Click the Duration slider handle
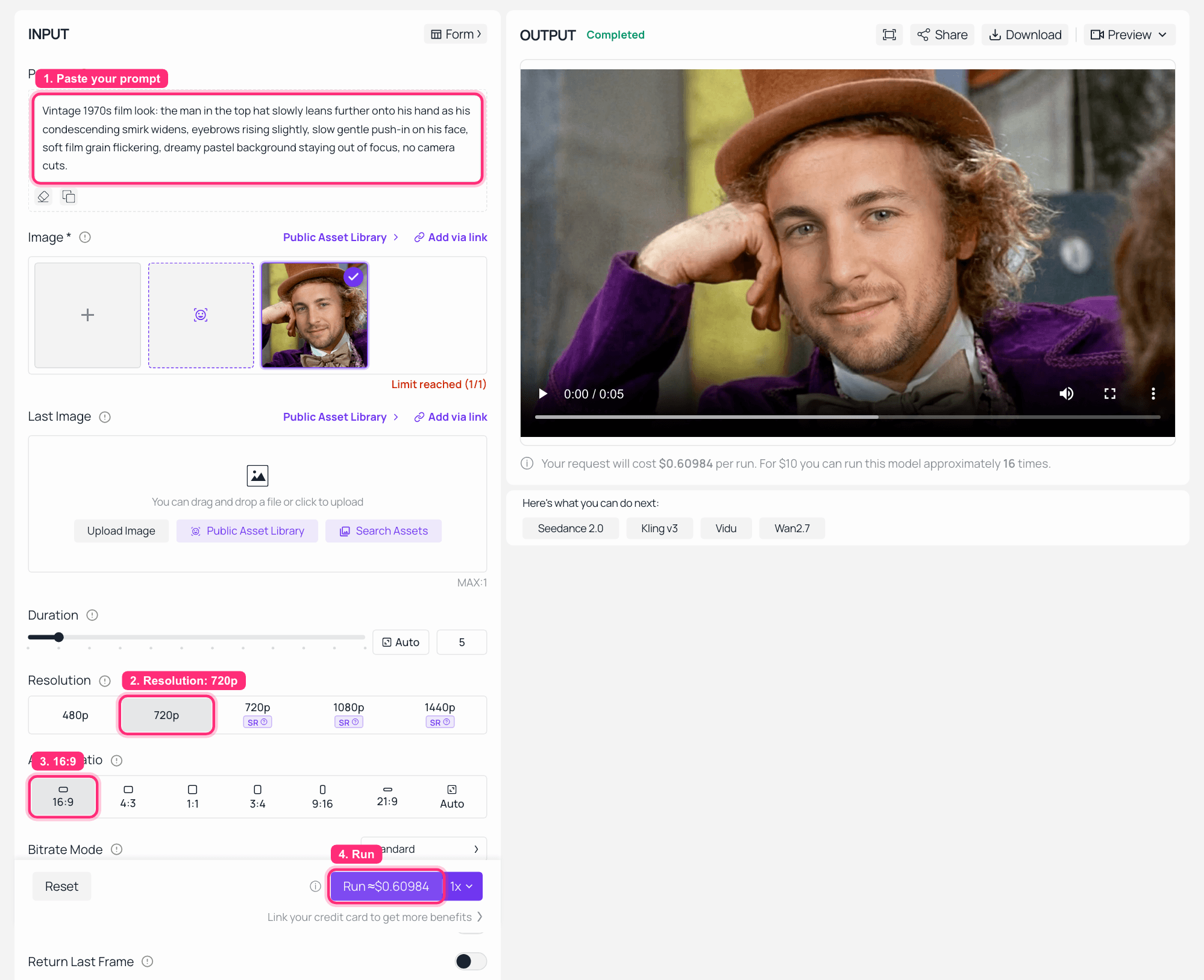The image size is (1204, 980). [58, 637]
